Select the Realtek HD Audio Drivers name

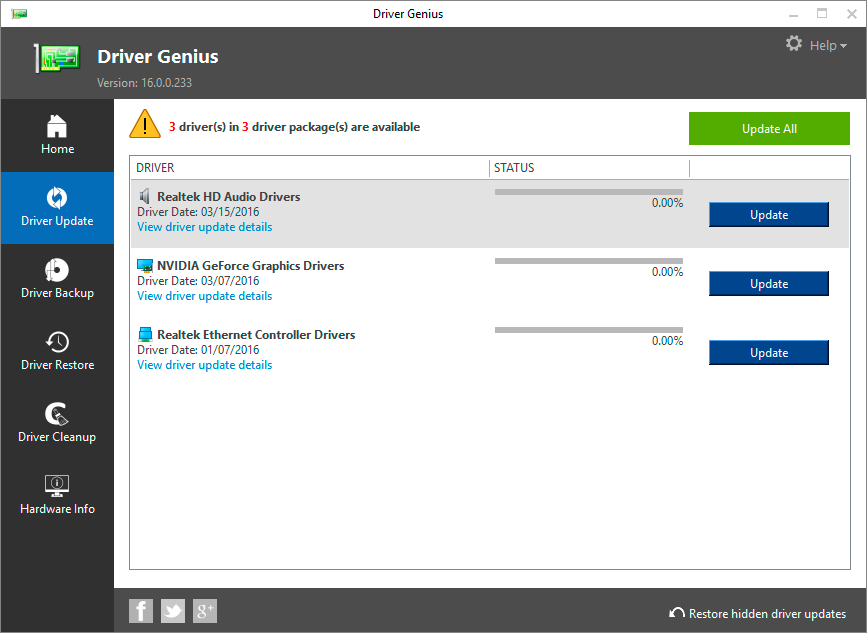click(x=229, y=196)
